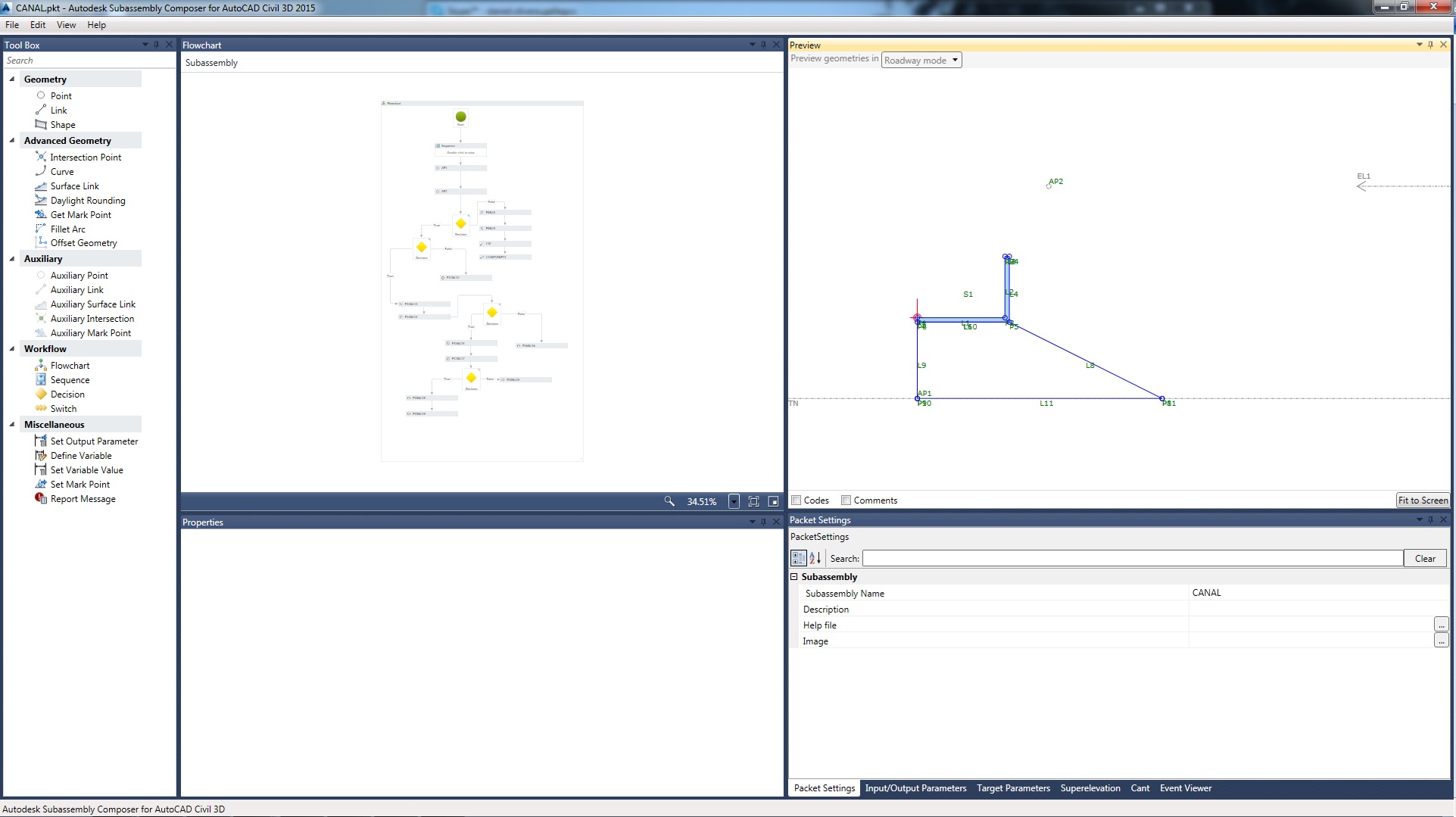Toggle auto-hide pin on the Tool Box panel

[157, 45]
